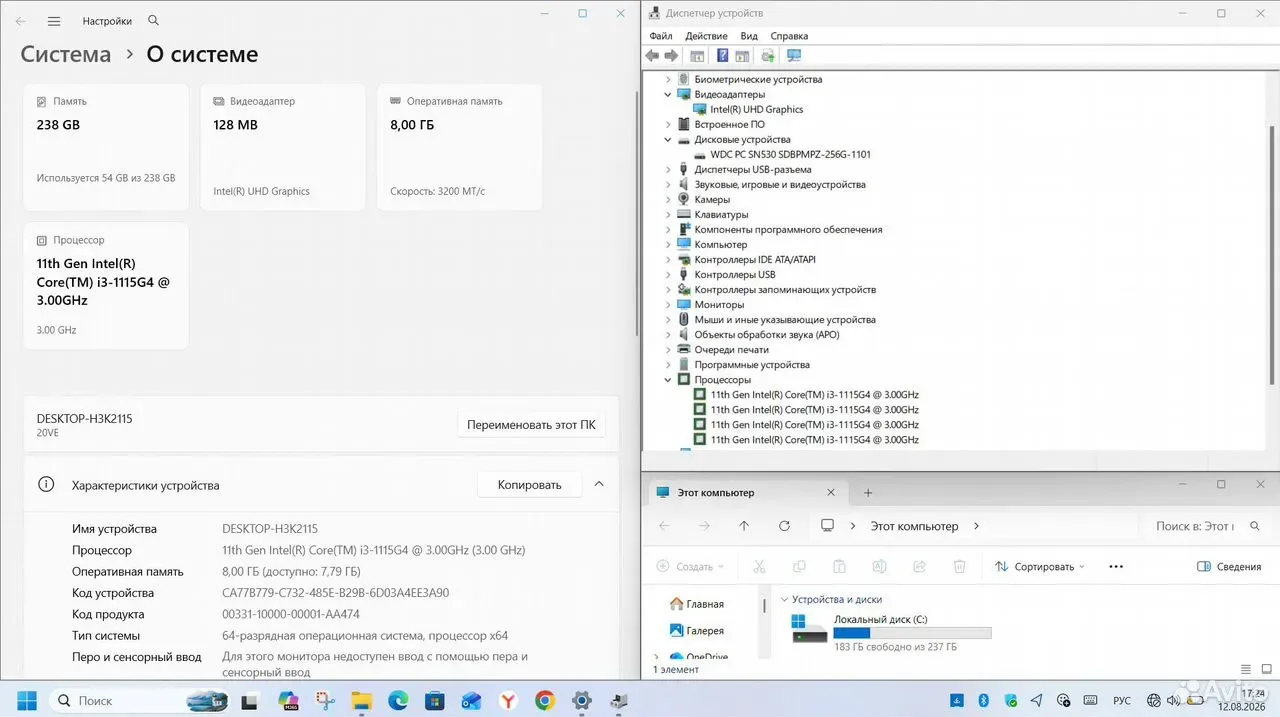
Task: Click Cut scissors icon in Explorer toolbar
Action: click(759, 566)
